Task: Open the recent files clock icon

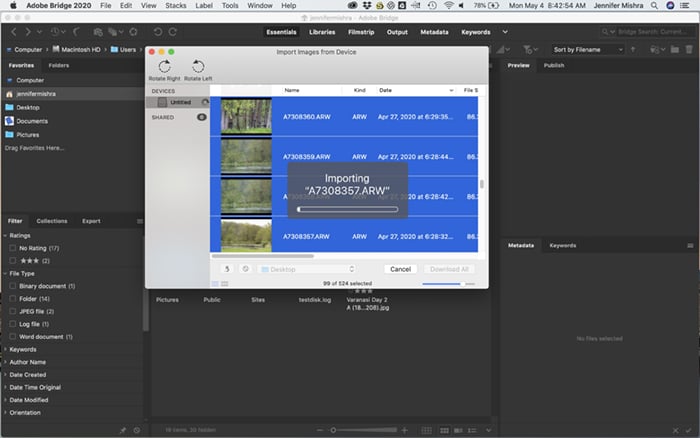Action: (55, 32)
